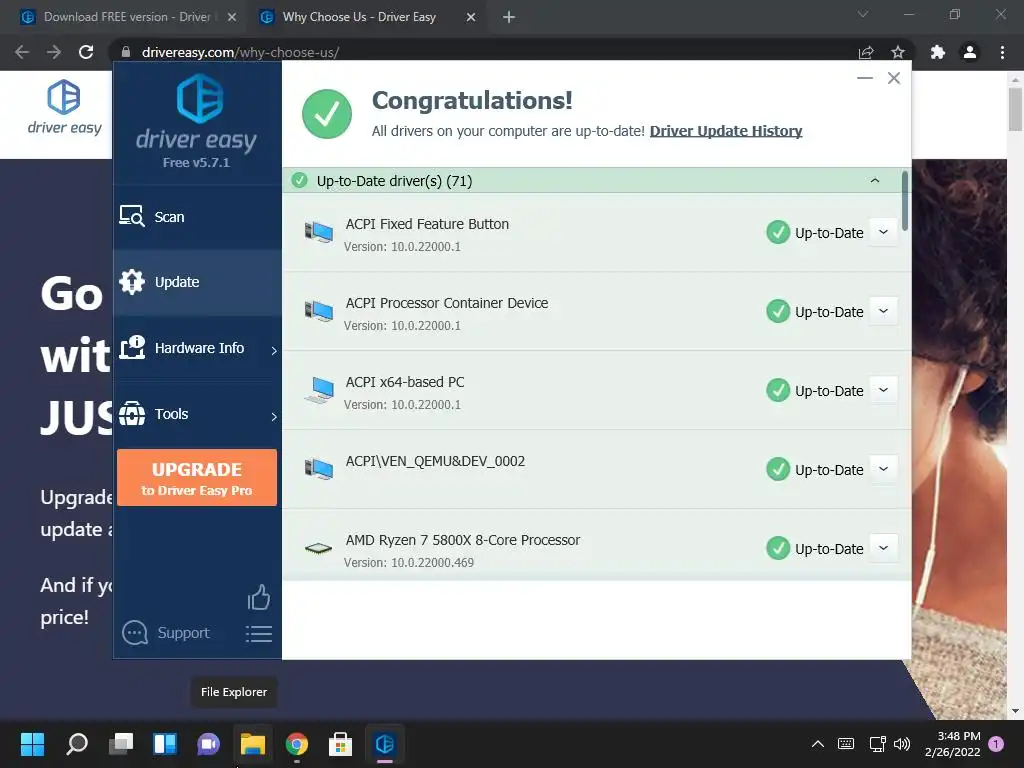
Task: Switch to Download FREE version browser tab
Action: click(x=126, y=17)
